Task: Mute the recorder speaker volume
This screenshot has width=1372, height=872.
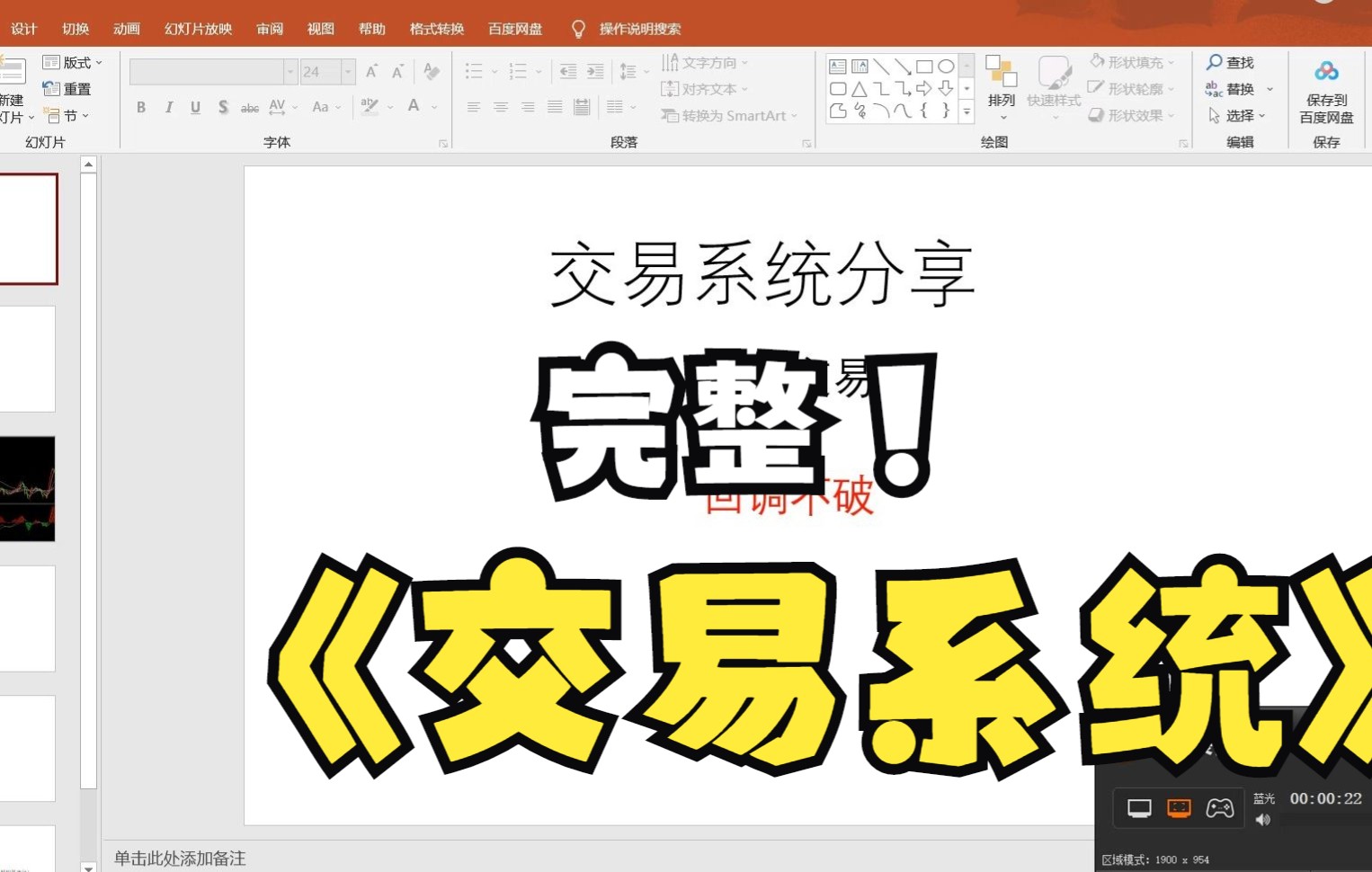Action: coord(1263,819)
